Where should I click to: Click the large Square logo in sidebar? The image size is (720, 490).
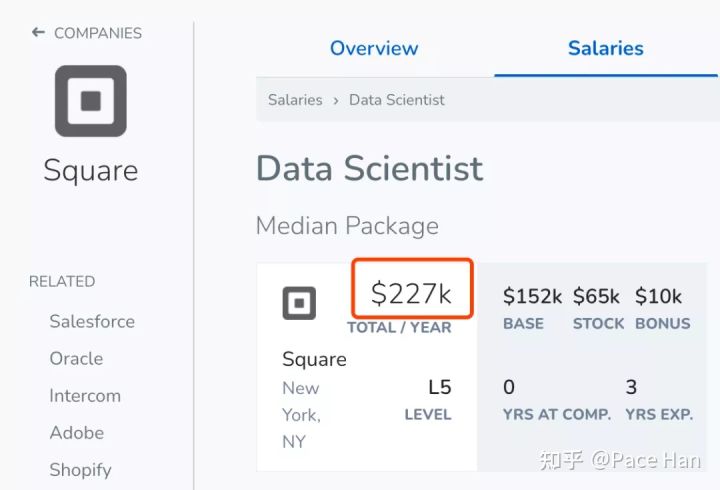[91, 101]
